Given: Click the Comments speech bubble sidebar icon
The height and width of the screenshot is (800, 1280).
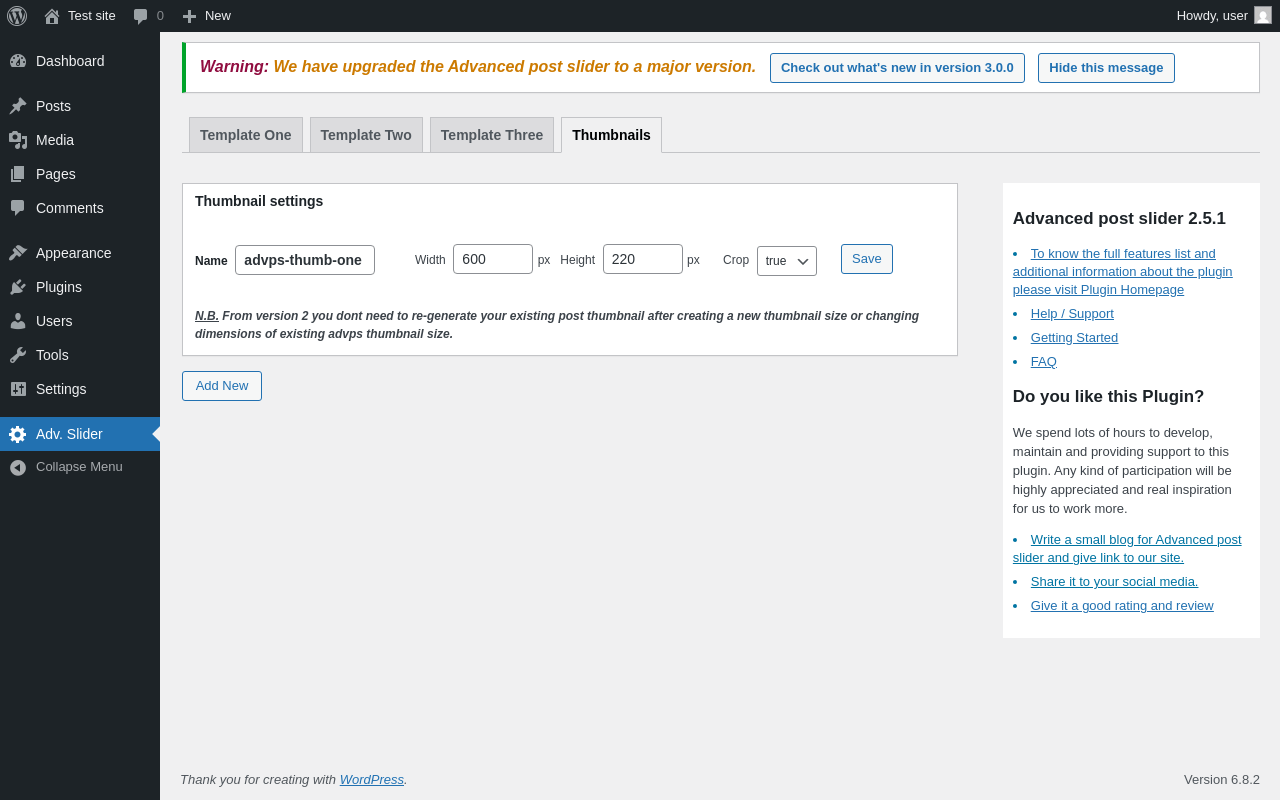Looking at the screenshot, I should pyautogui.click(x=18, y=208).
